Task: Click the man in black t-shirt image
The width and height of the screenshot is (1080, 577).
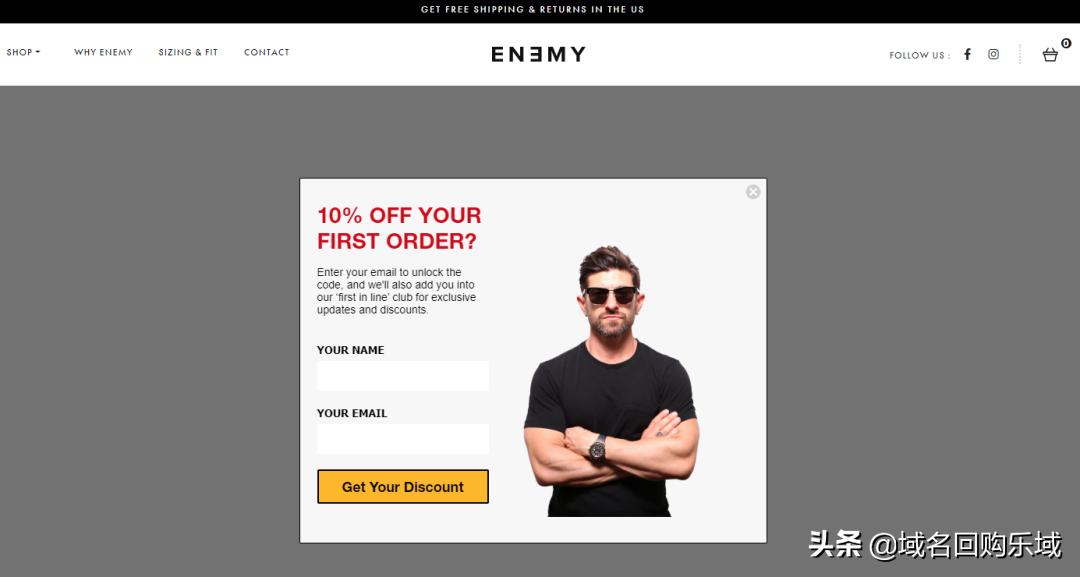Action: pos(611,381)
